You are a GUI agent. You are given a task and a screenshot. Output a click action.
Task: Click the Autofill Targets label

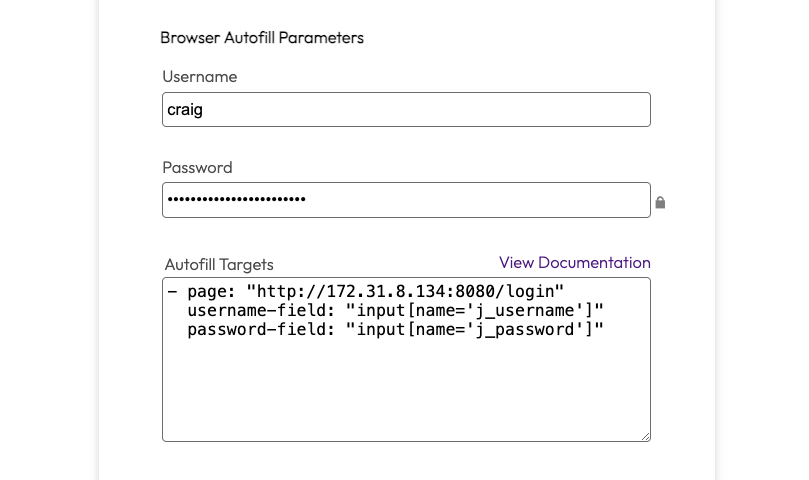(x=219, y=265)
